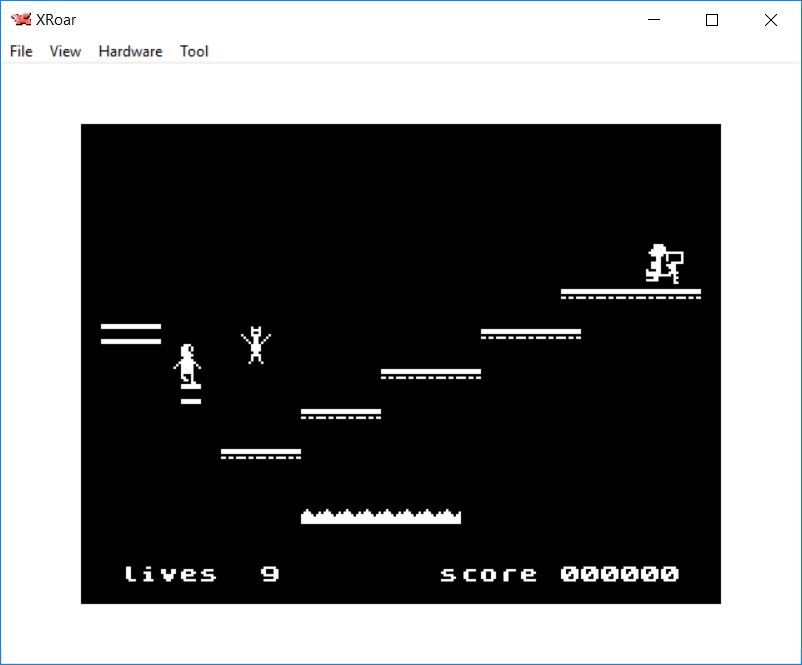Image resolution: width=802 pixels, height=665 pixels.
Task: Open the File menu
Action: [x=21, y=51]
